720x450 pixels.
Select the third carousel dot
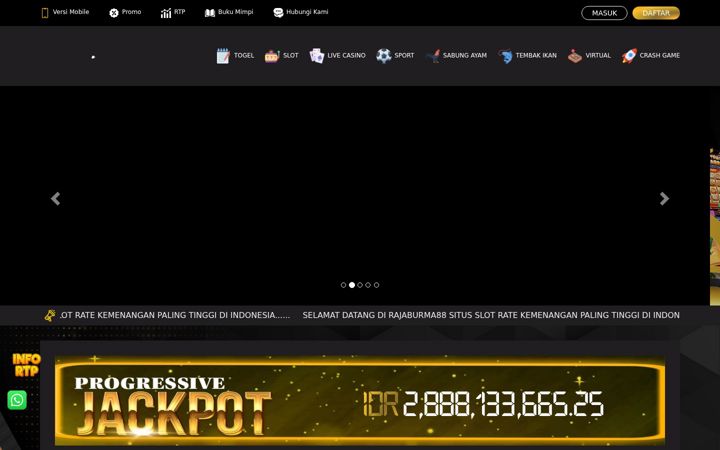click(360, 285)
